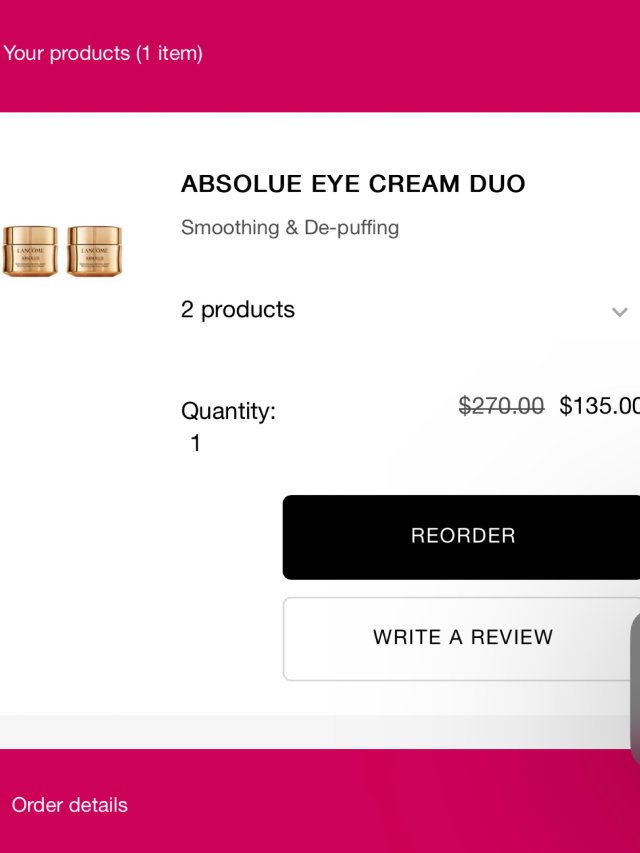This screenshot has width=640, height=853.
Task: Expand the 2 products chevron arrow
Action: [619, 312]
